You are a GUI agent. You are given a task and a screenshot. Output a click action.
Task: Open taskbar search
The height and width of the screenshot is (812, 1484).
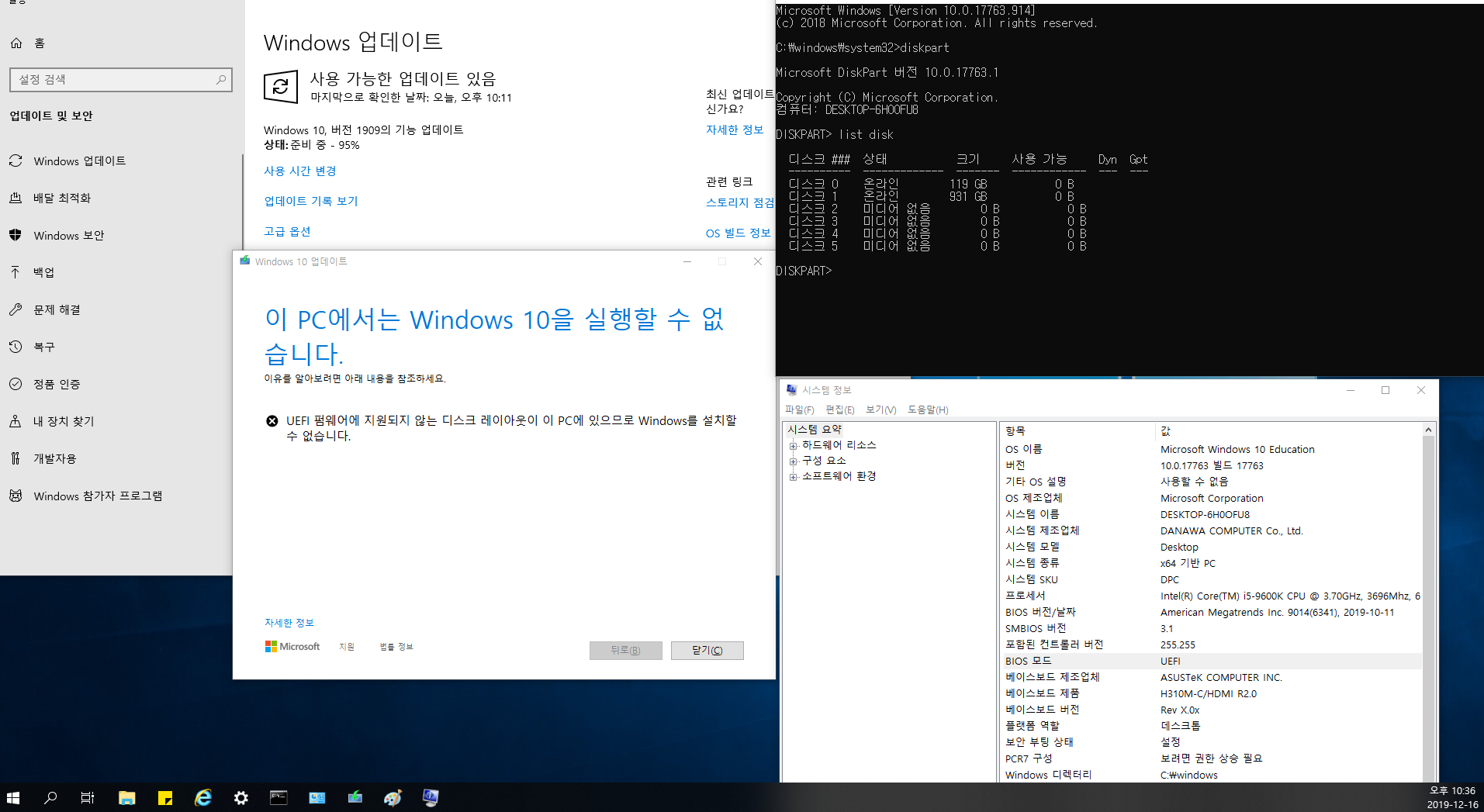pos(50,797)
